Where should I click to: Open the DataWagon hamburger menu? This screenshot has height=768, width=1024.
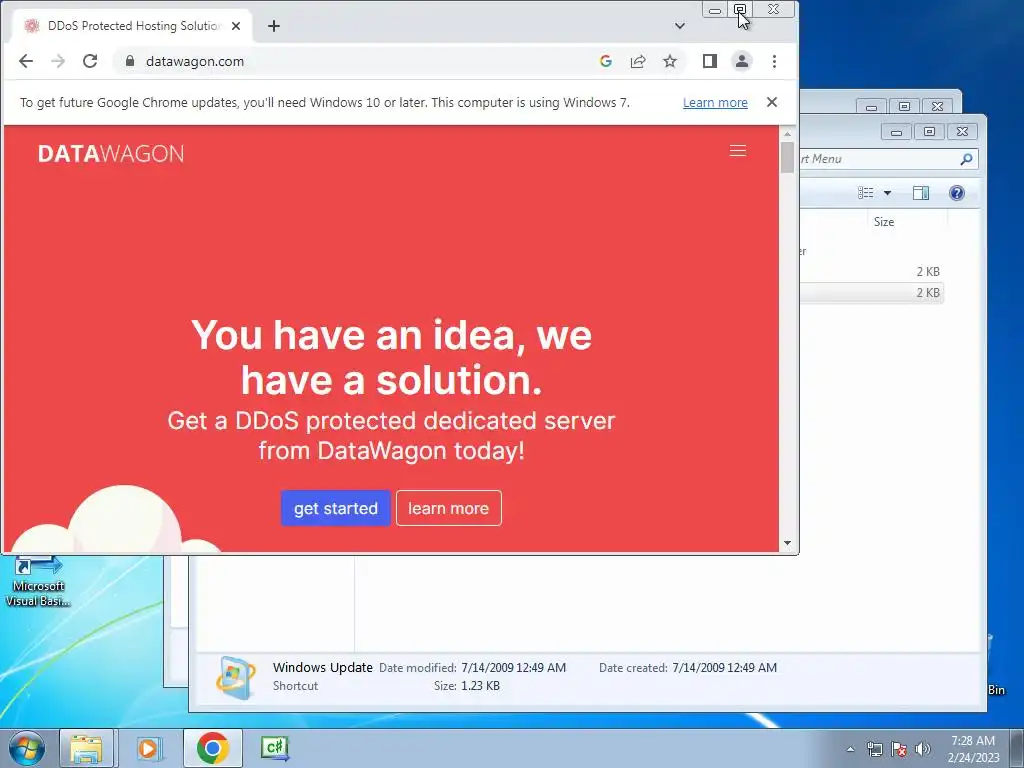click(738, 151)
